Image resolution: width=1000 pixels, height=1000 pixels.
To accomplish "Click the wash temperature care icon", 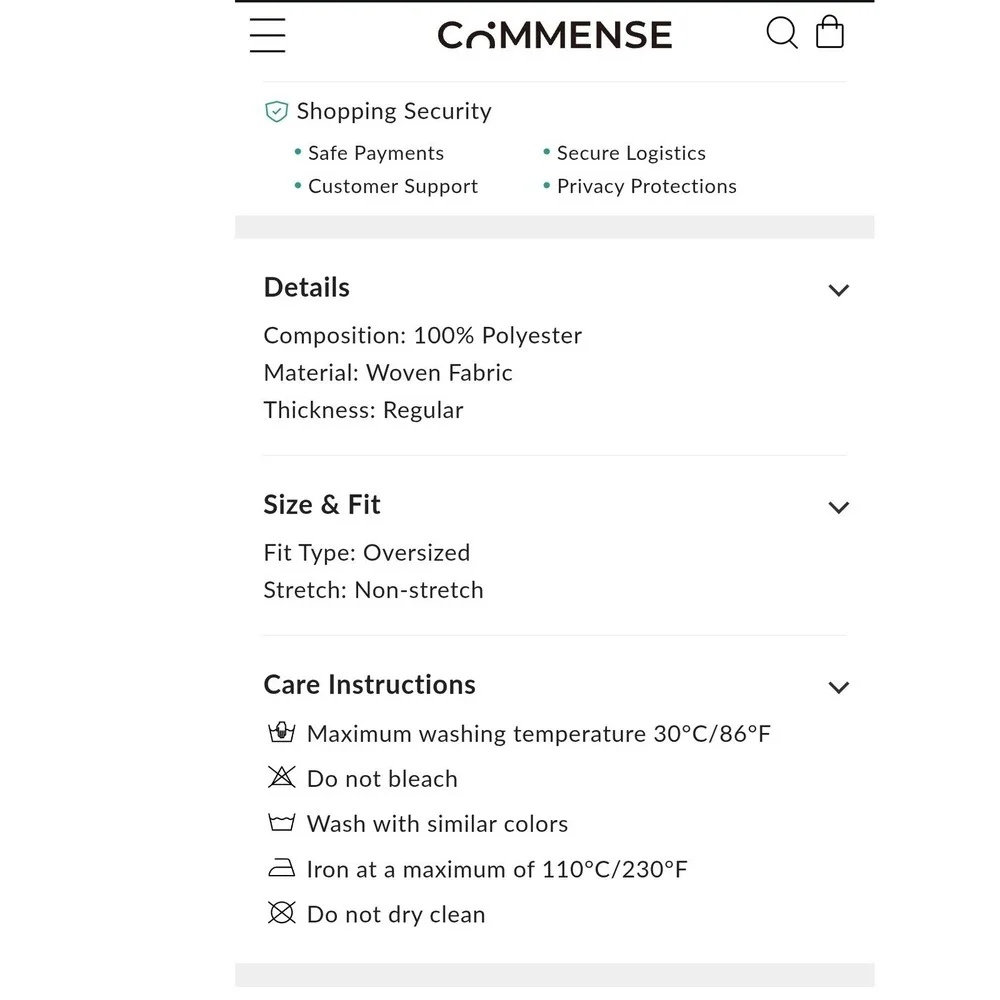I will point(282,733).
